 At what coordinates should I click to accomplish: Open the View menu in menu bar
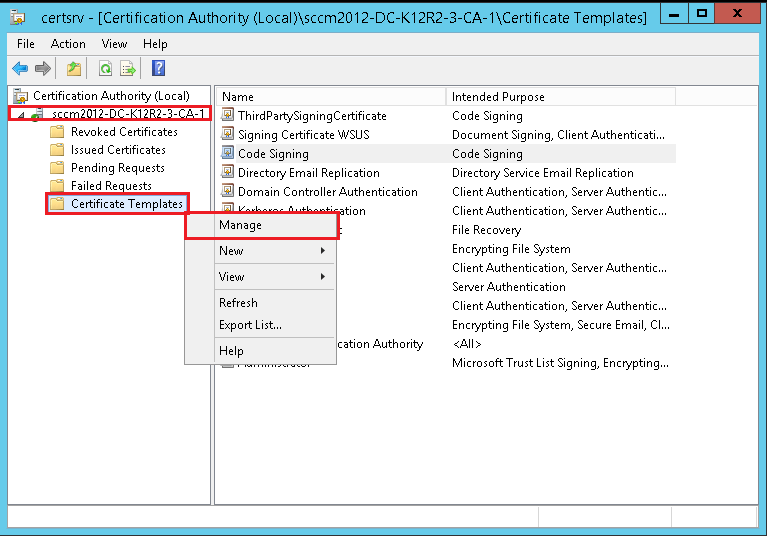coord(114,44)
